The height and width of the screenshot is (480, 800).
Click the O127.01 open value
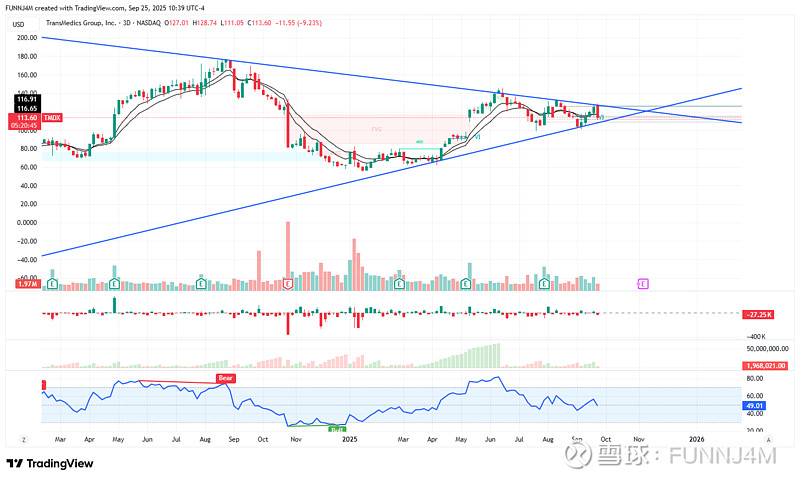coord(177,23)
